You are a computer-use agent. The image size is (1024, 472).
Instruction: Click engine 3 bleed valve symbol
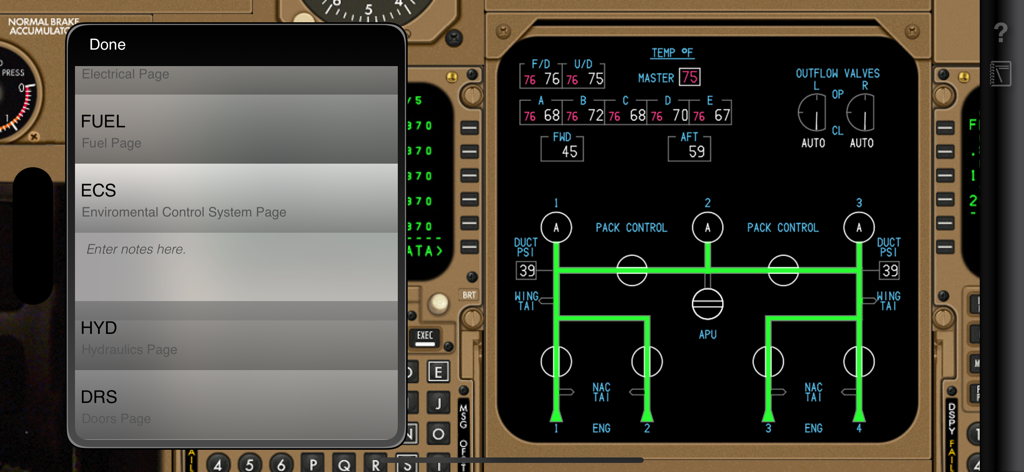tap(768, 361)
